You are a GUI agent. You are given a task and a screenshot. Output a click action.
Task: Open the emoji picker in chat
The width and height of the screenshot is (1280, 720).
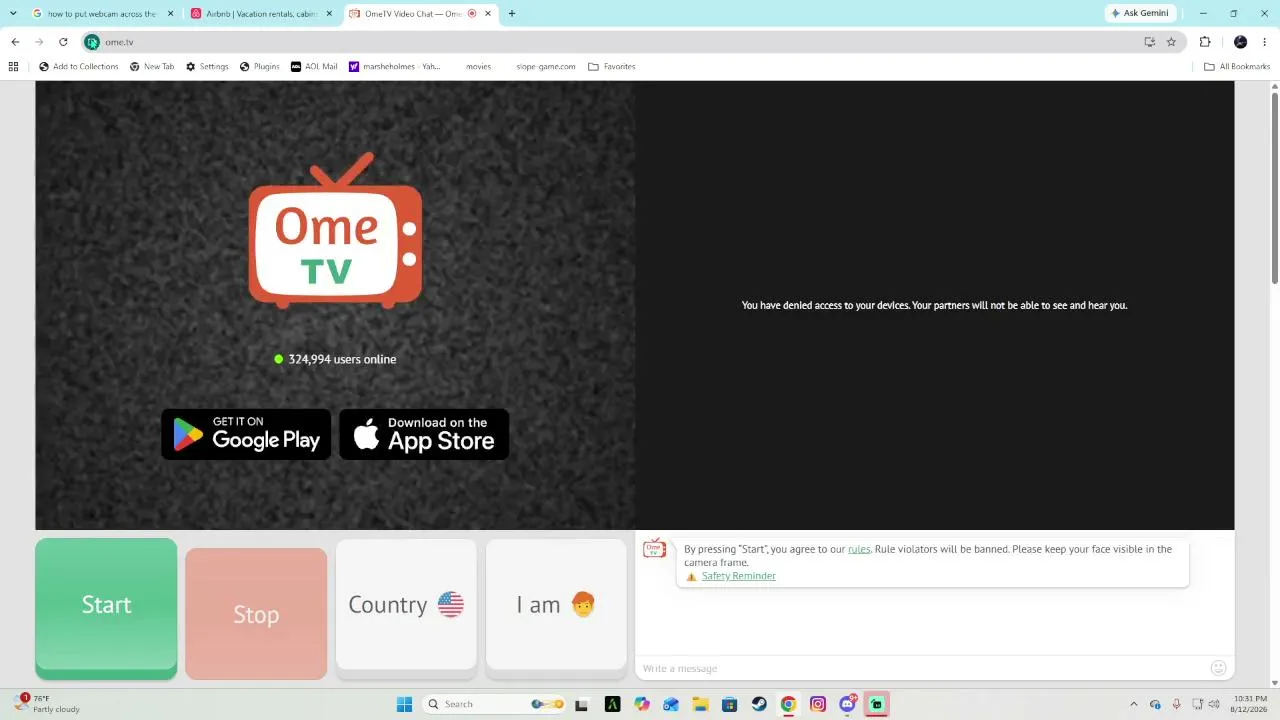1218,668
